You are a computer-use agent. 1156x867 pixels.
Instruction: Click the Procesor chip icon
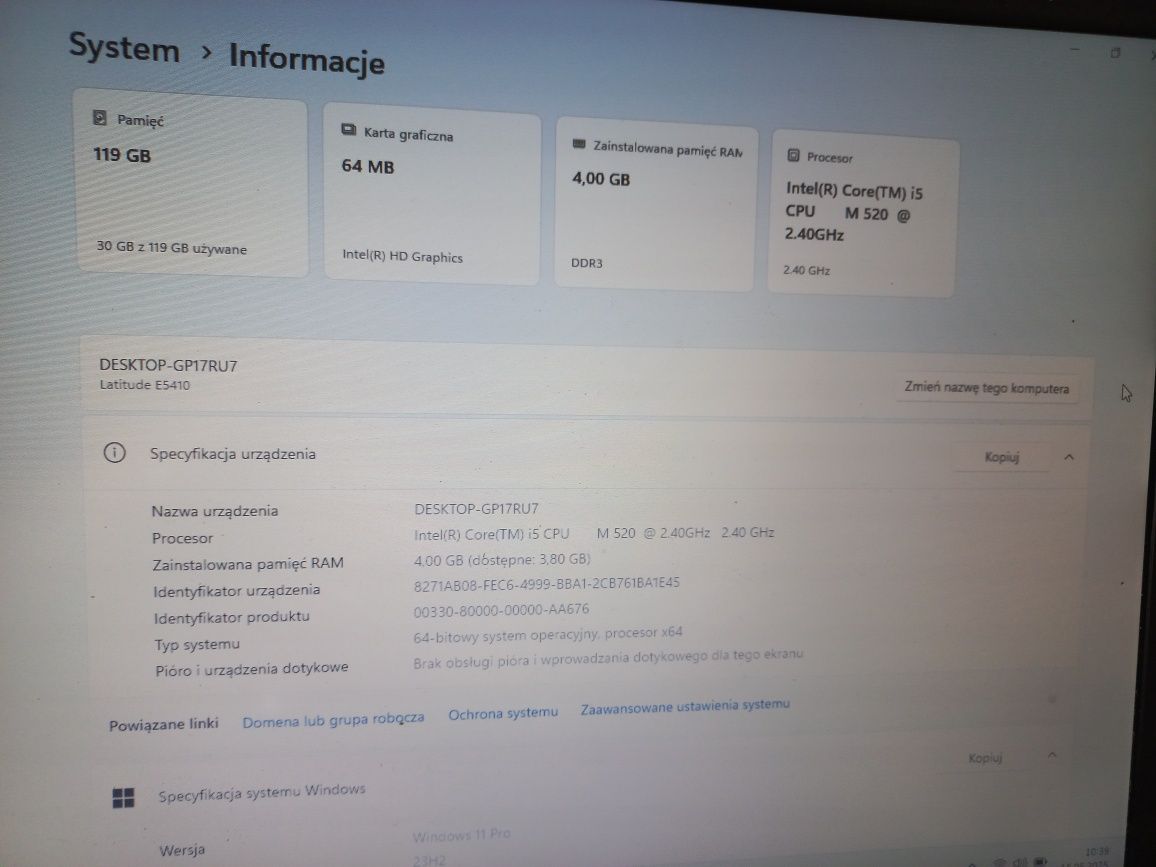[x=793, y=155]
